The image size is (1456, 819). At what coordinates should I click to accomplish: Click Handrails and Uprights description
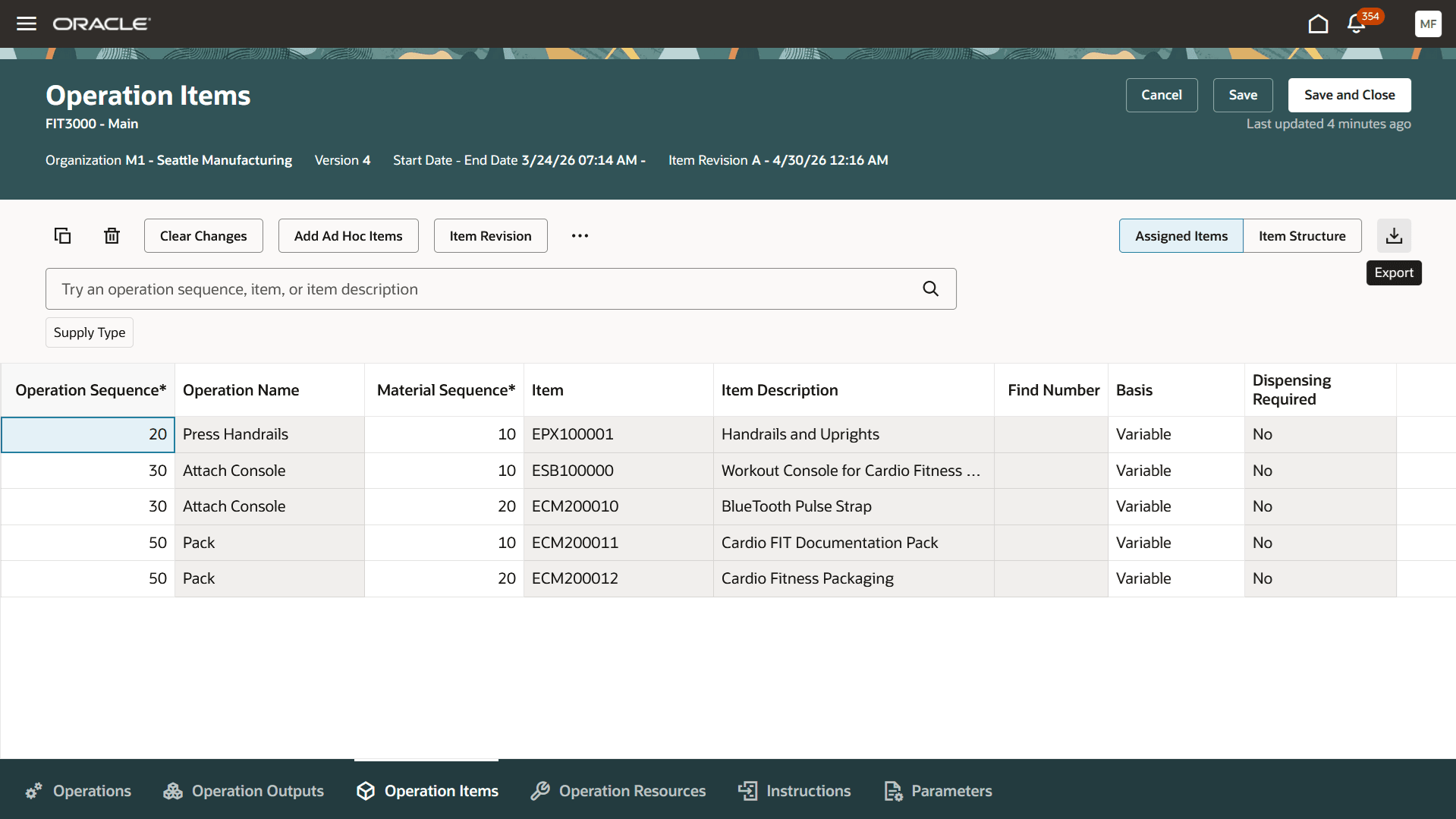click(x=854, y=434)
